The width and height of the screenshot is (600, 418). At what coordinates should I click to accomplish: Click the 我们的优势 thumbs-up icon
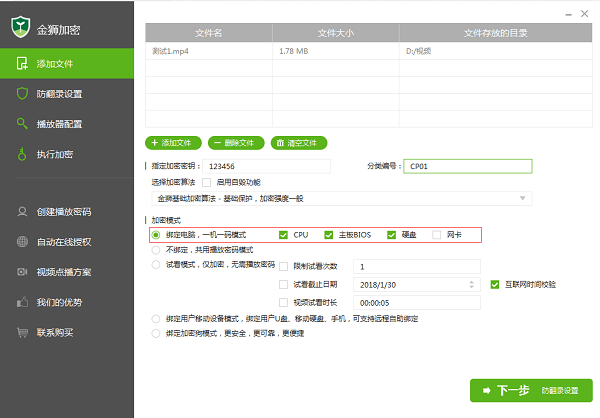click(22, 302)
